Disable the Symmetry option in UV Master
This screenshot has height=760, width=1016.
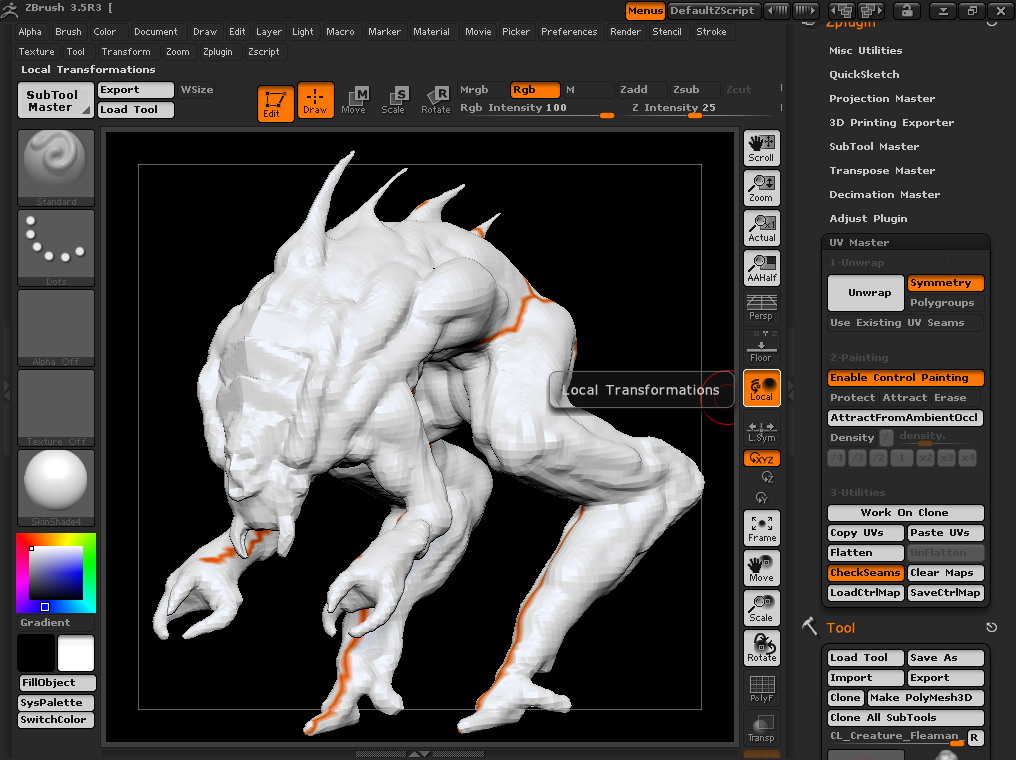coord(945,283)
